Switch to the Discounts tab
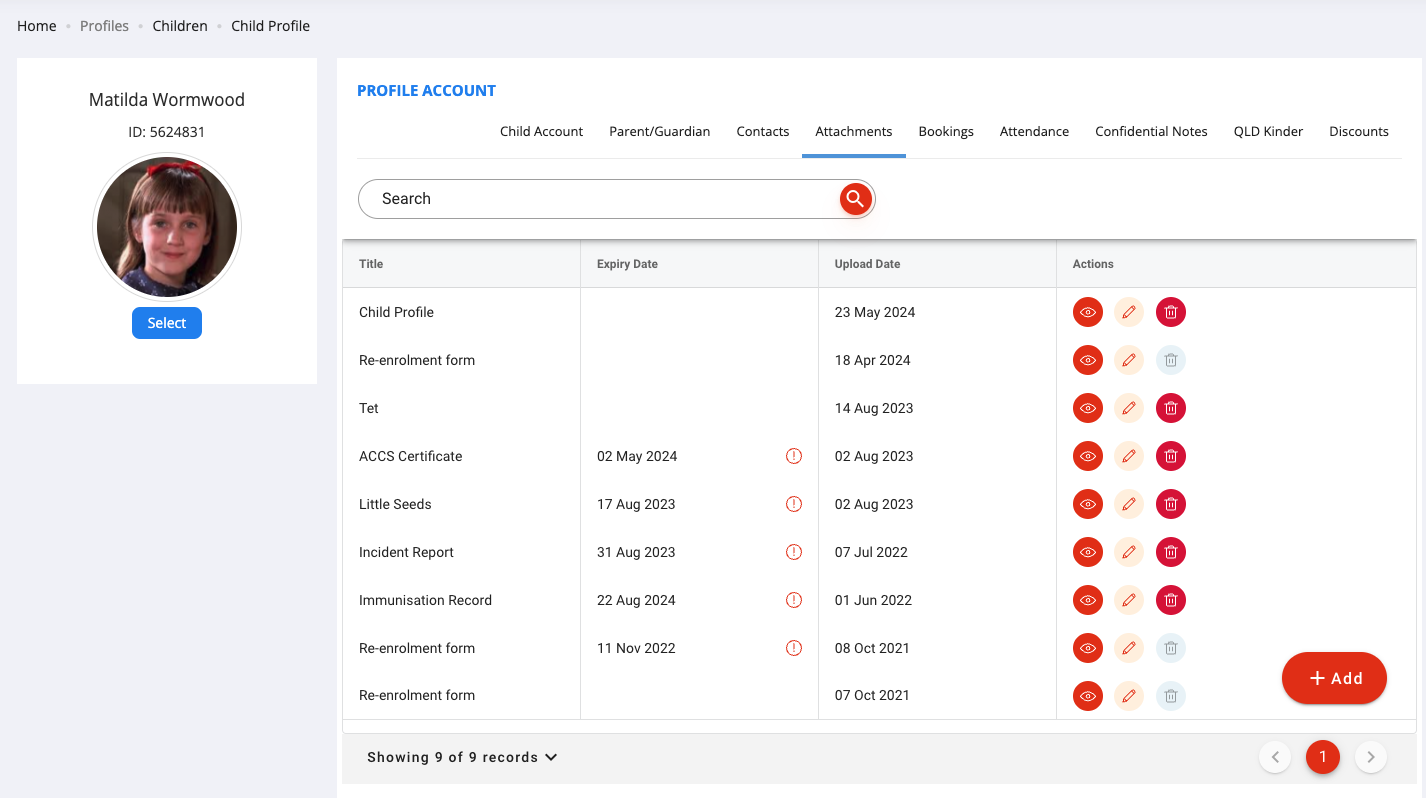This screenshot has width=1426, height=798. click(1359, 132)
